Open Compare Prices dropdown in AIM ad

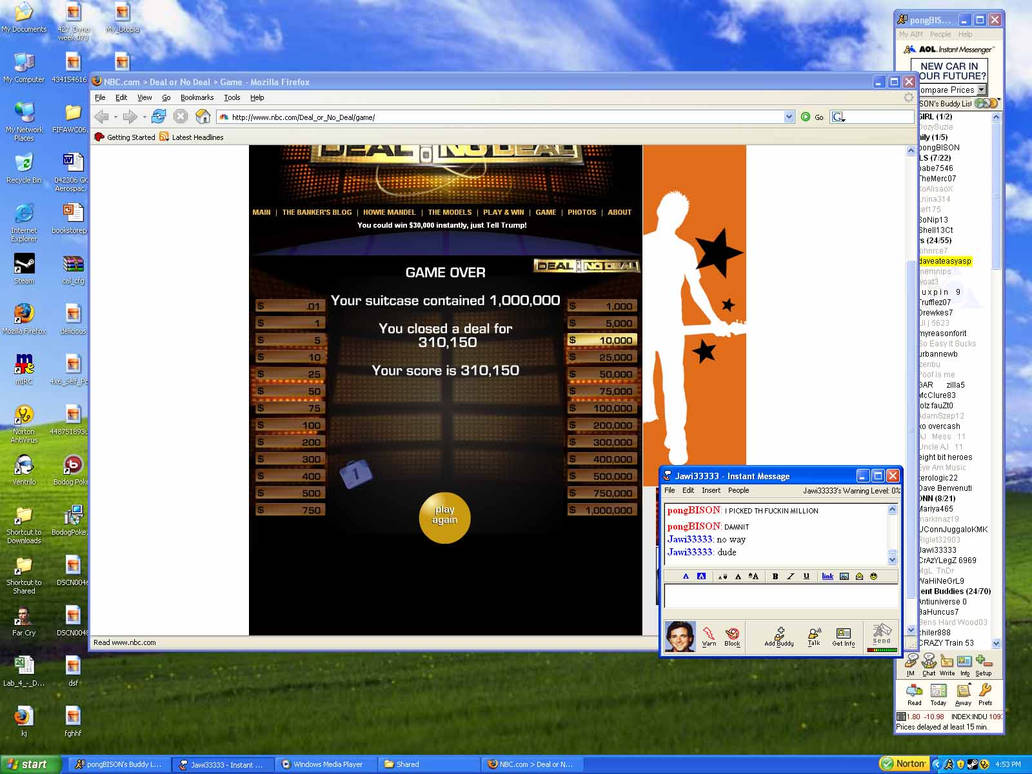[981, 90]
